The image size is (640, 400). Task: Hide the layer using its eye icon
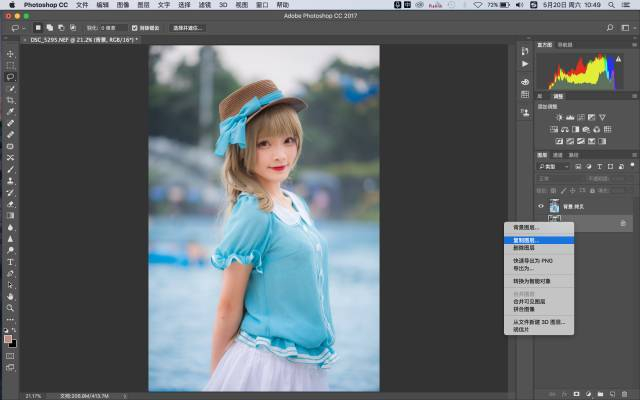point(542,205)
